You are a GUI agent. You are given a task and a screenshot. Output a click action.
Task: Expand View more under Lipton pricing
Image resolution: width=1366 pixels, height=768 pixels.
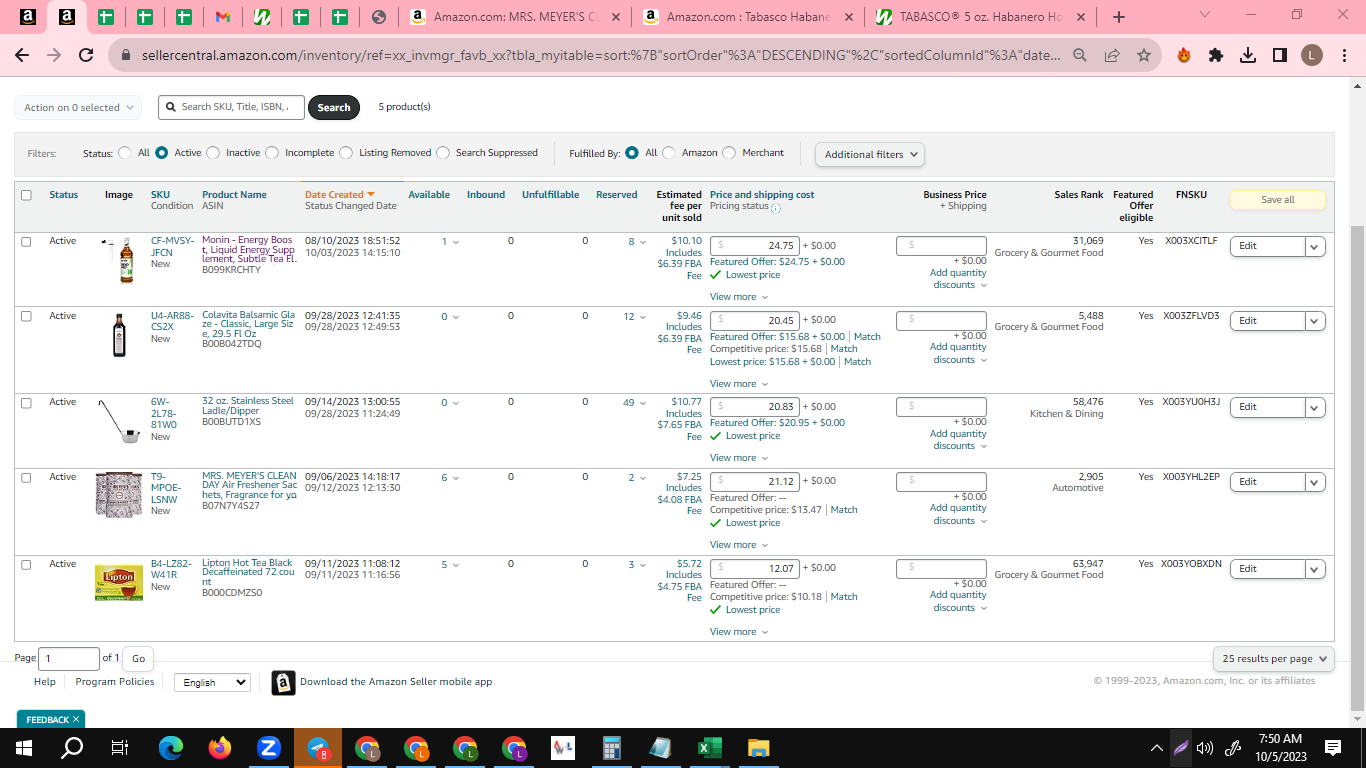click(739, 632)
